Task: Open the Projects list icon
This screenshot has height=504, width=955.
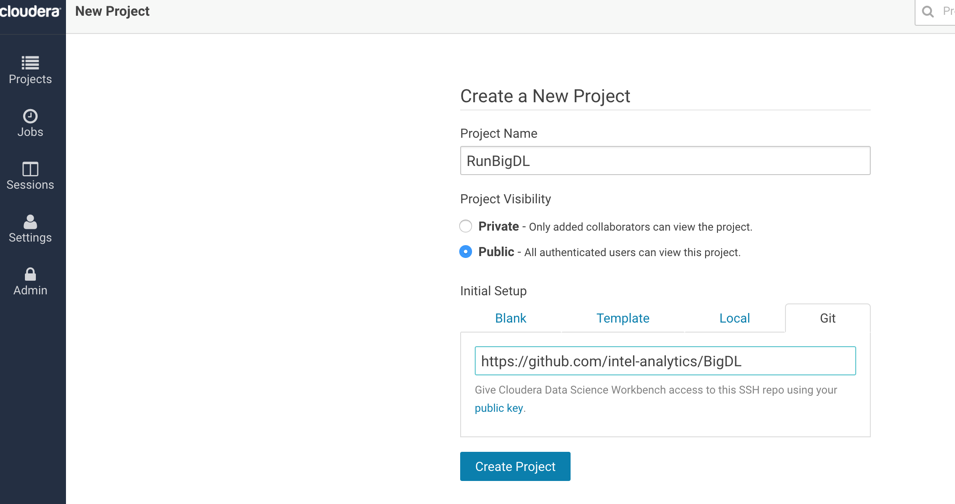Action: pos(30,63)
